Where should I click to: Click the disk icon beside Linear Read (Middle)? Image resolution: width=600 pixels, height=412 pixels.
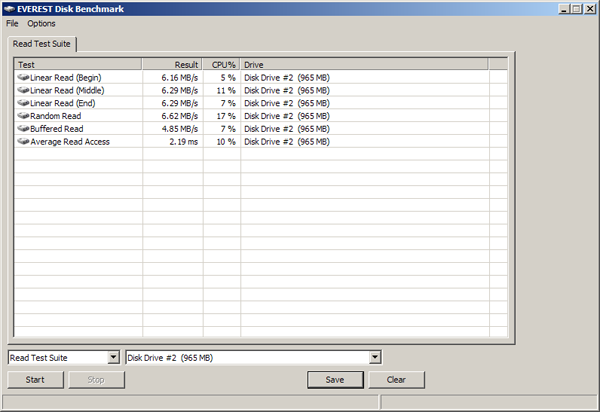[x=23, y=90]
